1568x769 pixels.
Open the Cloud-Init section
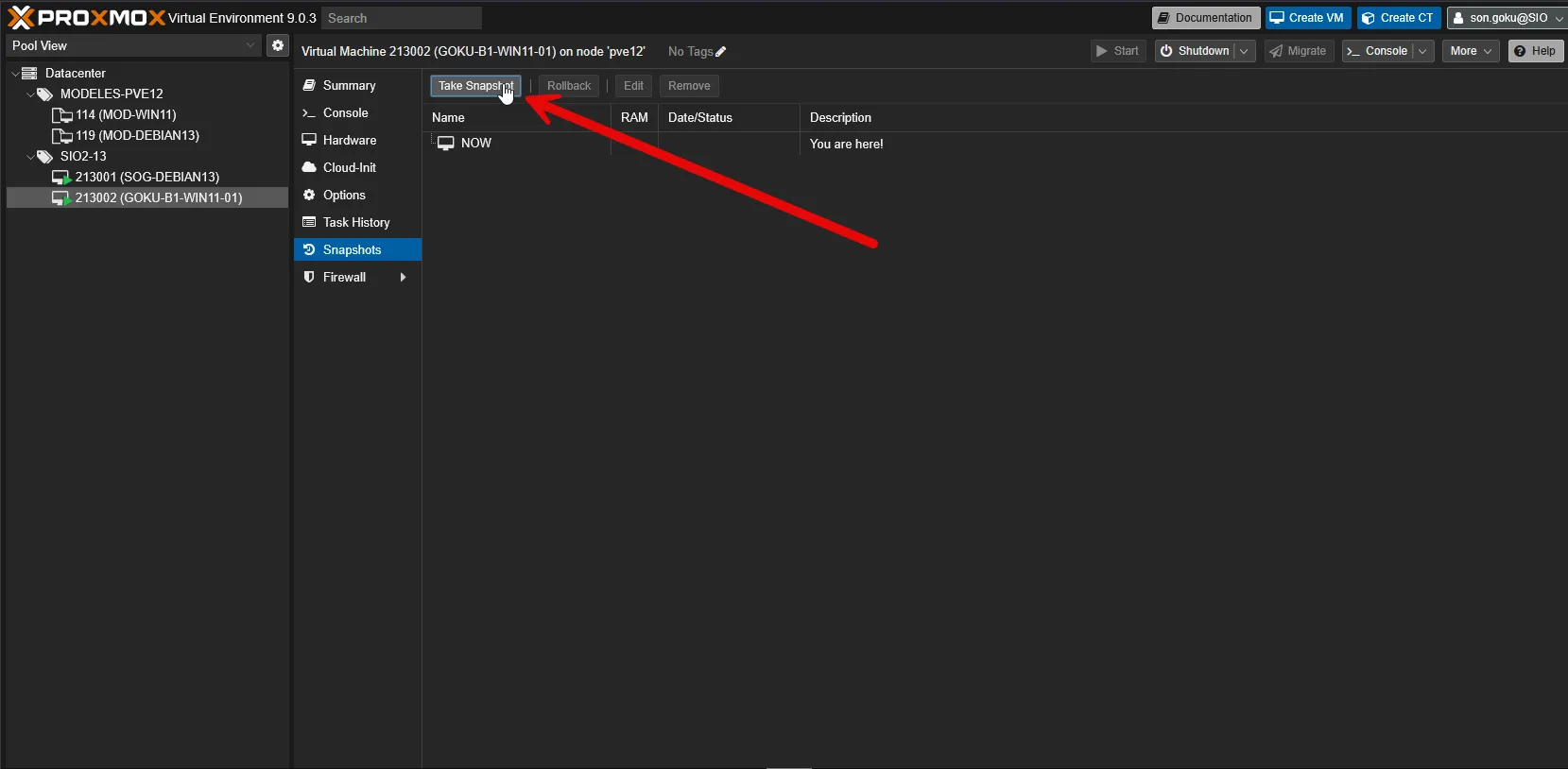(x=349, y=167)
